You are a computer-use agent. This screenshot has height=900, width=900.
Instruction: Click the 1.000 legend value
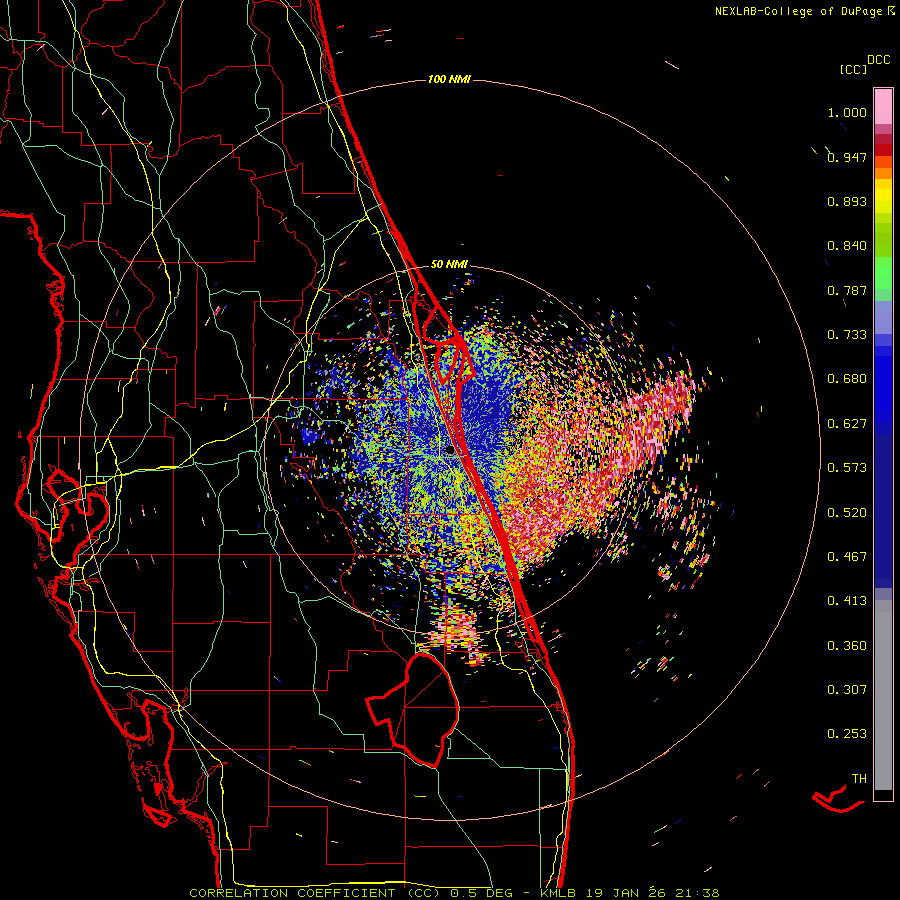847,112
